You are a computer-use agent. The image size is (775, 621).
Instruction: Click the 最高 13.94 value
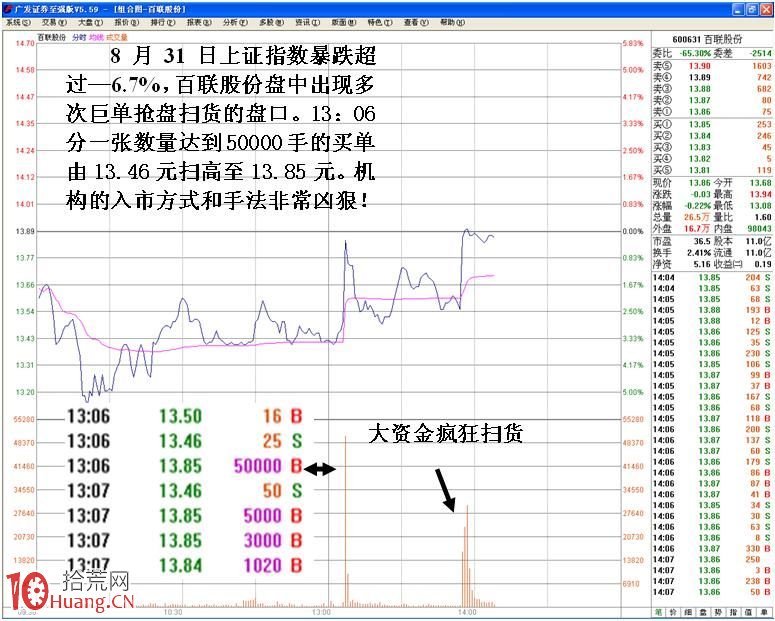click(x=761, y=194)
